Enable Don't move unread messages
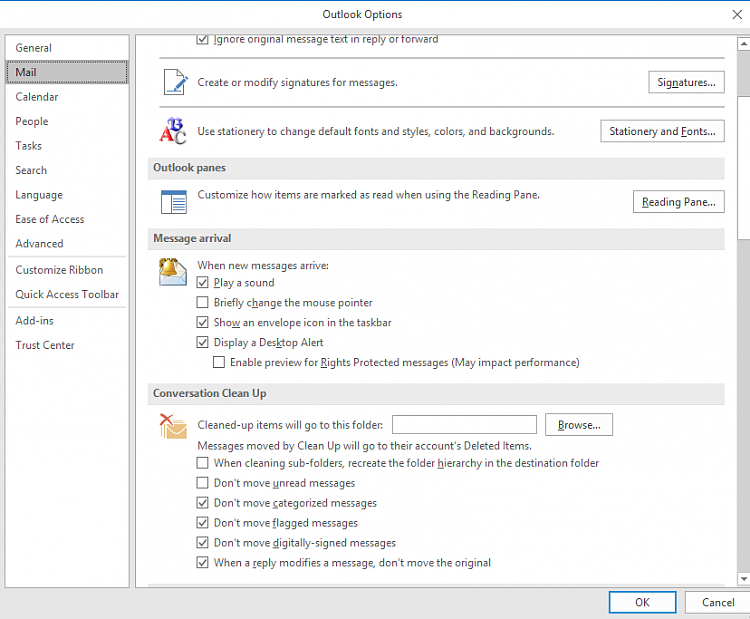Viewport: 750px width, 619px height. coord(202,483)
